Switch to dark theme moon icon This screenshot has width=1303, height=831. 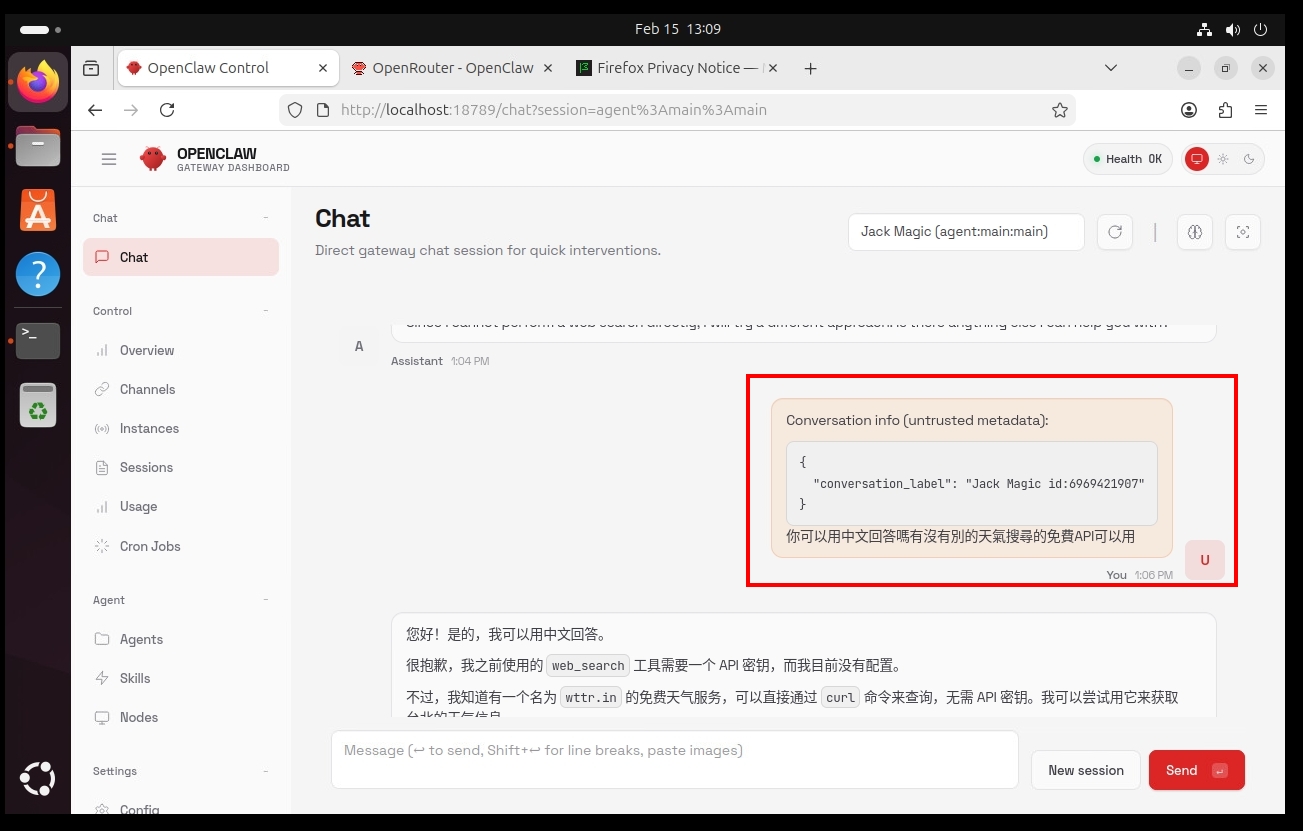(1249, 159)
